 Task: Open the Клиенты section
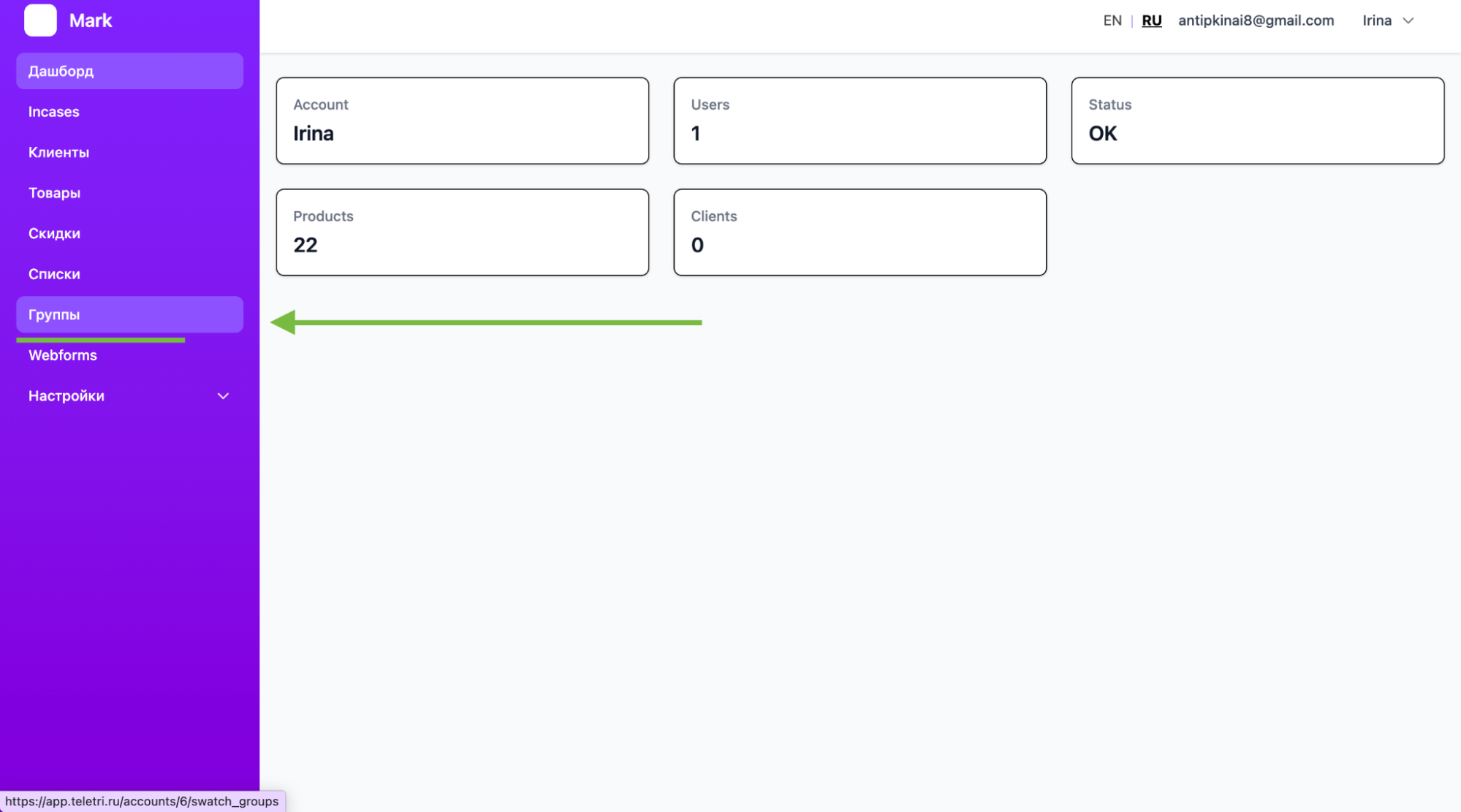(58, 152)
